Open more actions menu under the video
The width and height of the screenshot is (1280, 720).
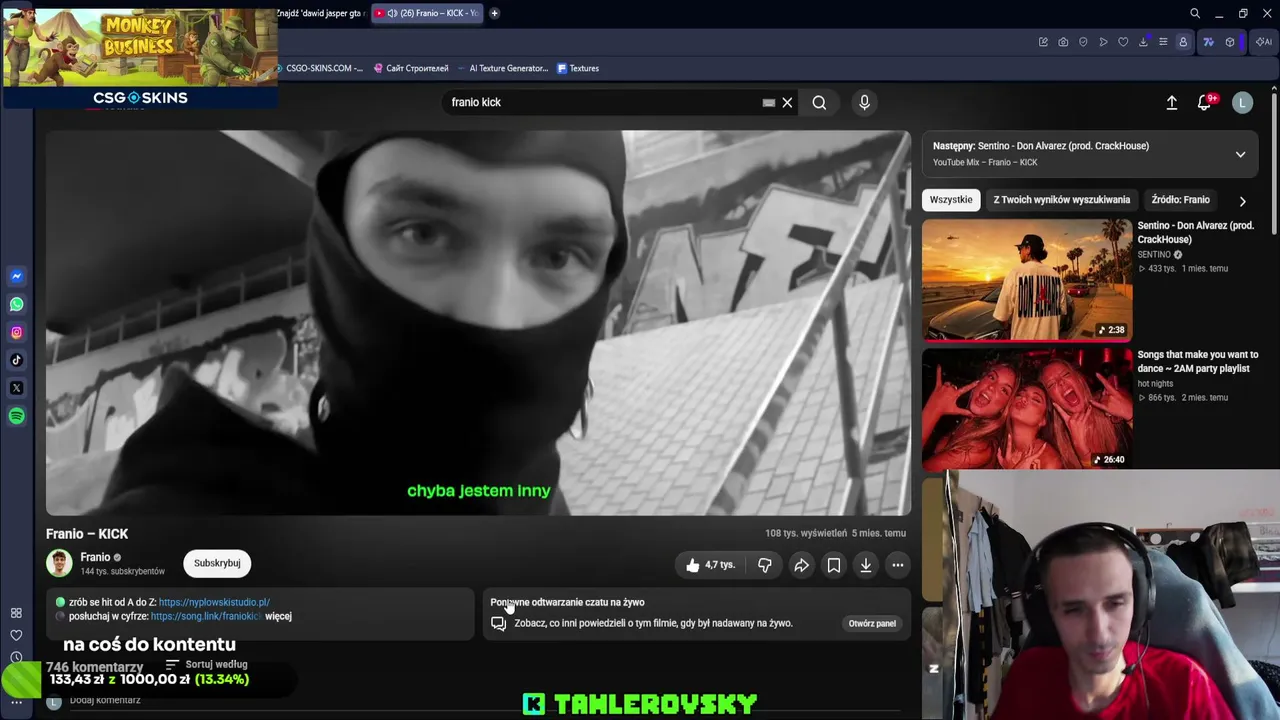tap(898, 565)
